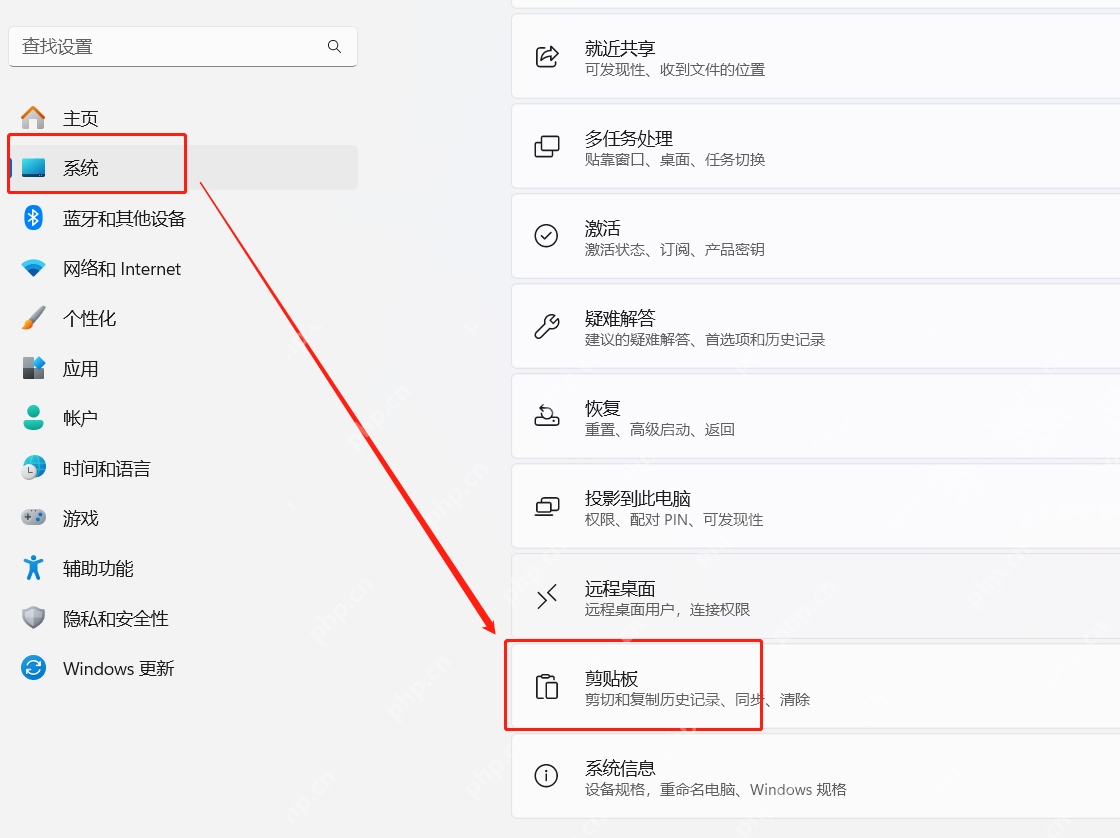Open Windows 更新 settings category

(x=119, y=669)
